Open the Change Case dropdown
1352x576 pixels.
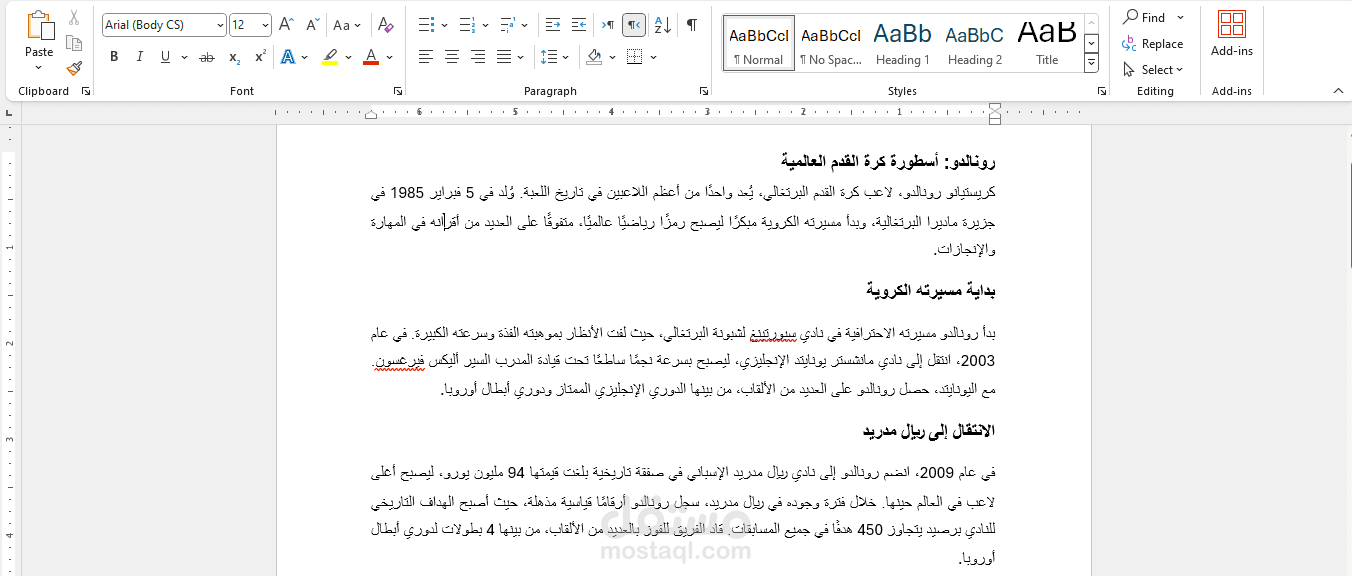coord(346,25)
